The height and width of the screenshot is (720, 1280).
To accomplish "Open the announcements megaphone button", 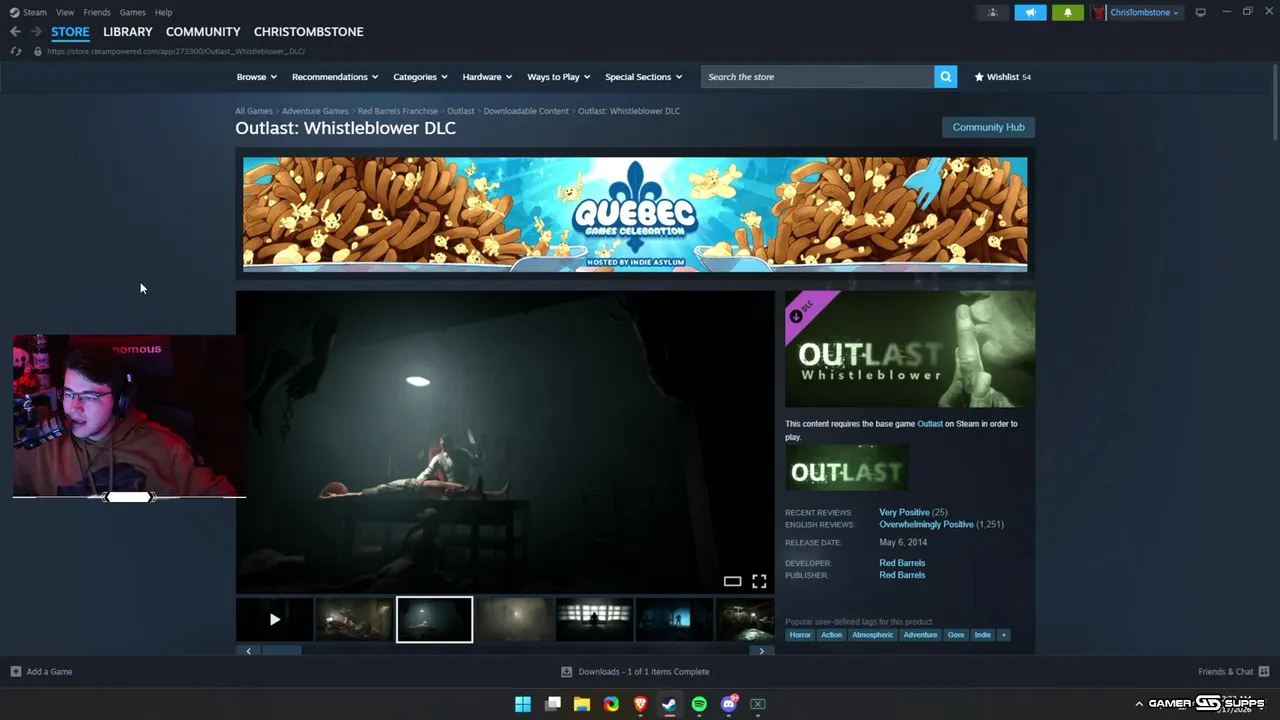I will [1030, 12].
